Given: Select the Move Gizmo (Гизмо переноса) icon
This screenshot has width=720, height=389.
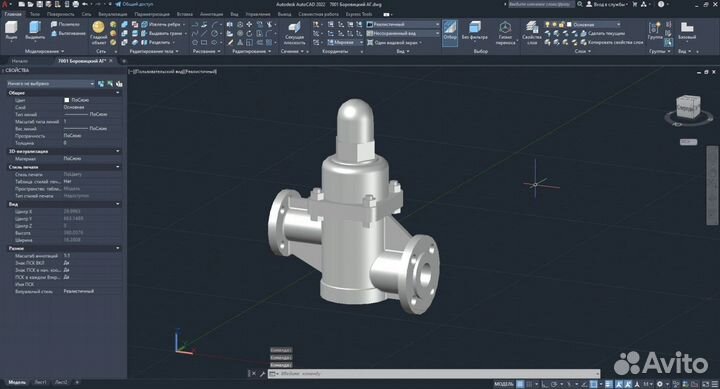Looking at the screenshot, I should [505, 33].
